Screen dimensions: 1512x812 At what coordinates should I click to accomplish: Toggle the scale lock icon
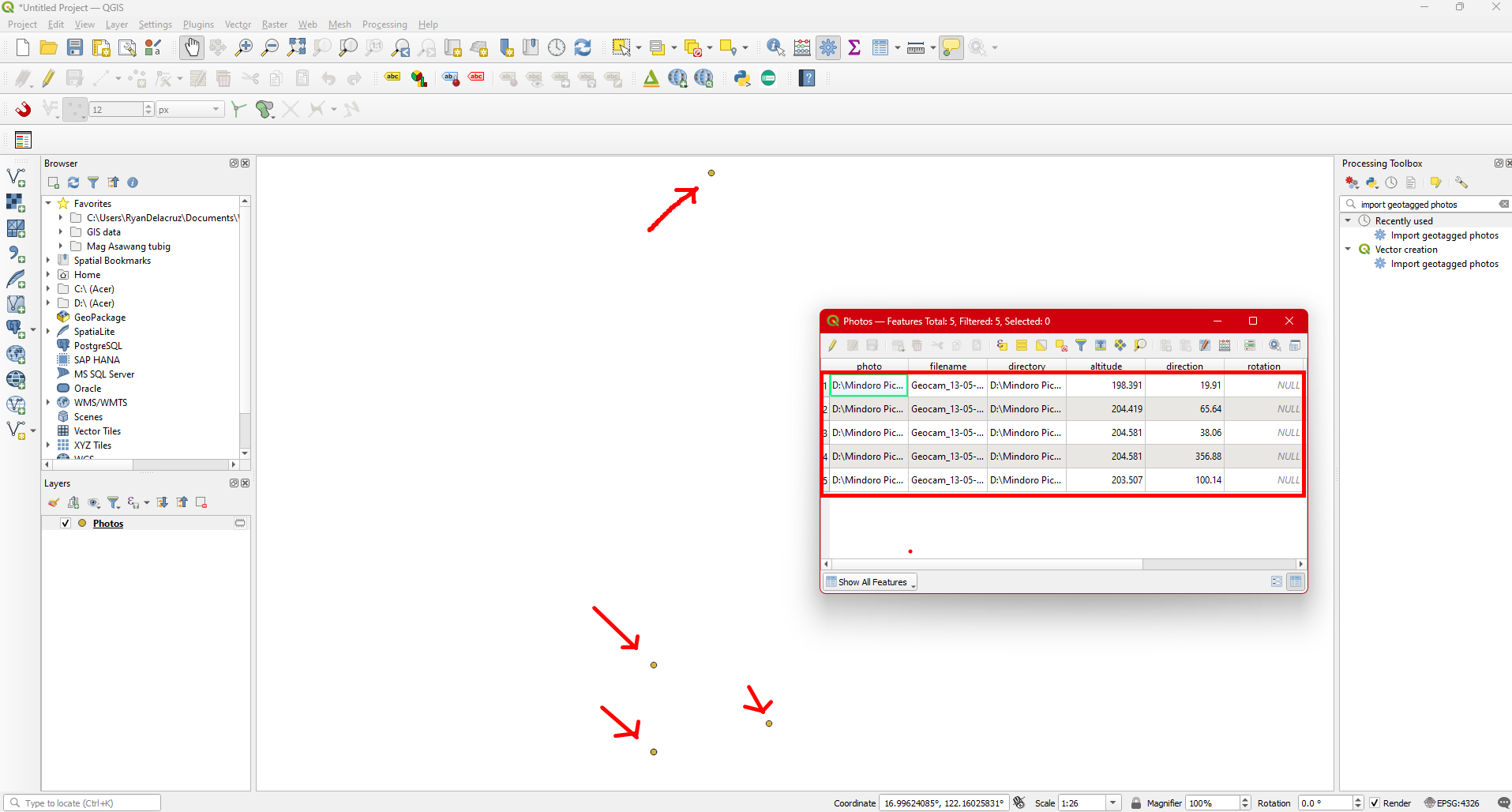[x=1135, y=803]
